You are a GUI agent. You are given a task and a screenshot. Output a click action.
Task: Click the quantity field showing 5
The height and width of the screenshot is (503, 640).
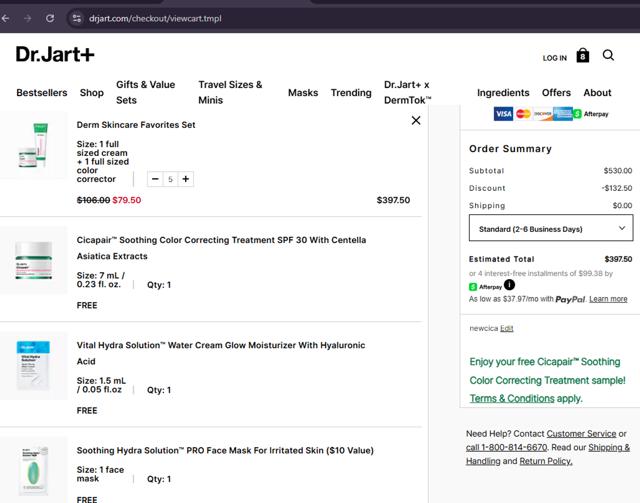point(171,179)
